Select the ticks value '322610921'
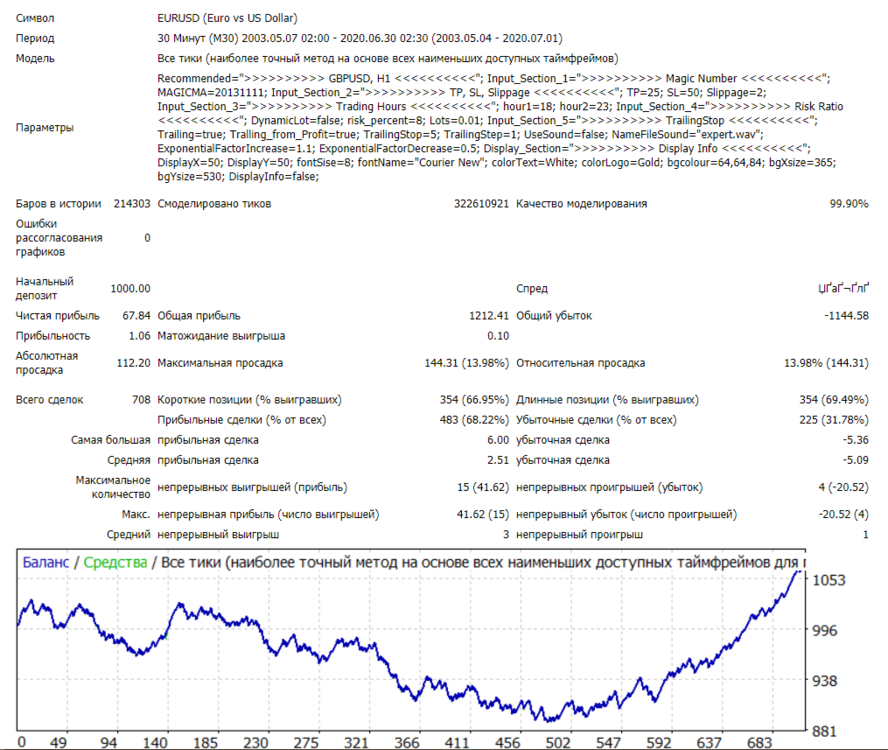888x750 pixels. click(481, 204)
